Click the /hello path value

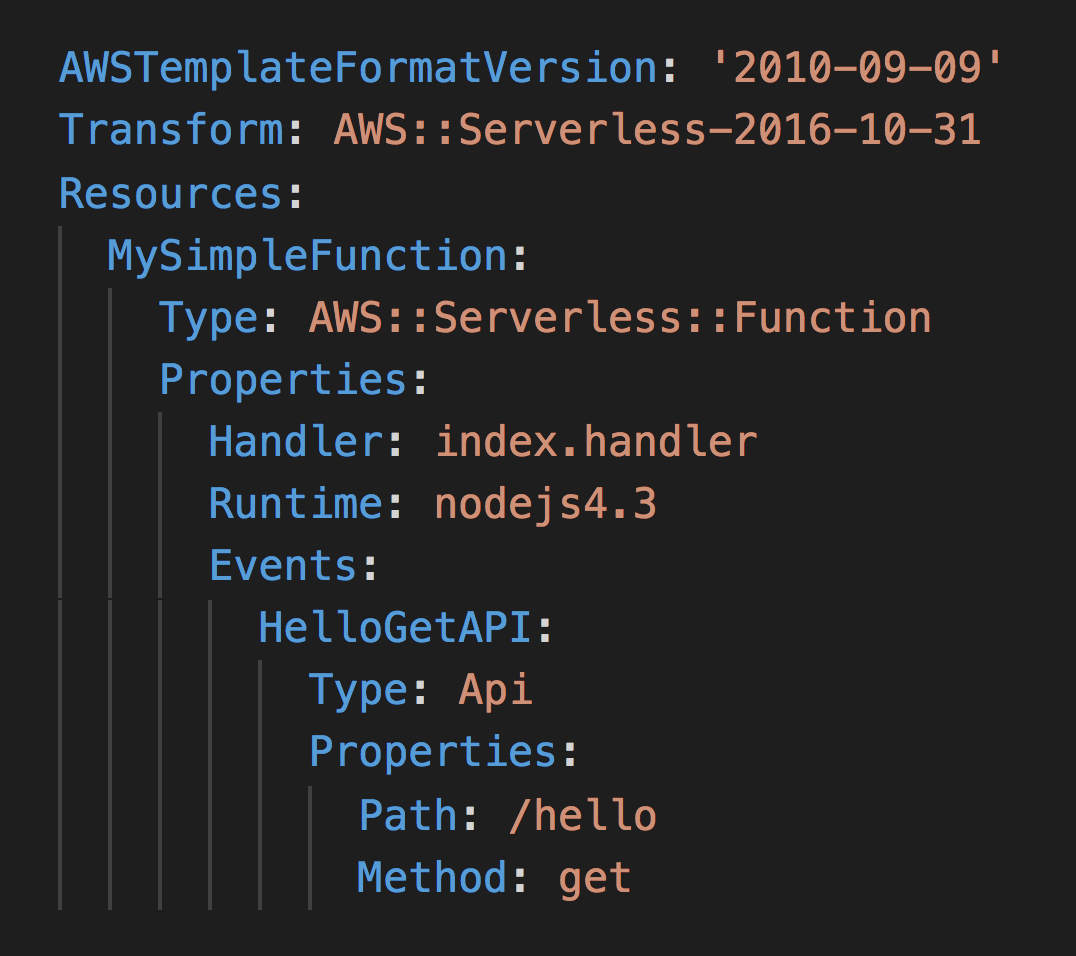(x=582, y=816)
